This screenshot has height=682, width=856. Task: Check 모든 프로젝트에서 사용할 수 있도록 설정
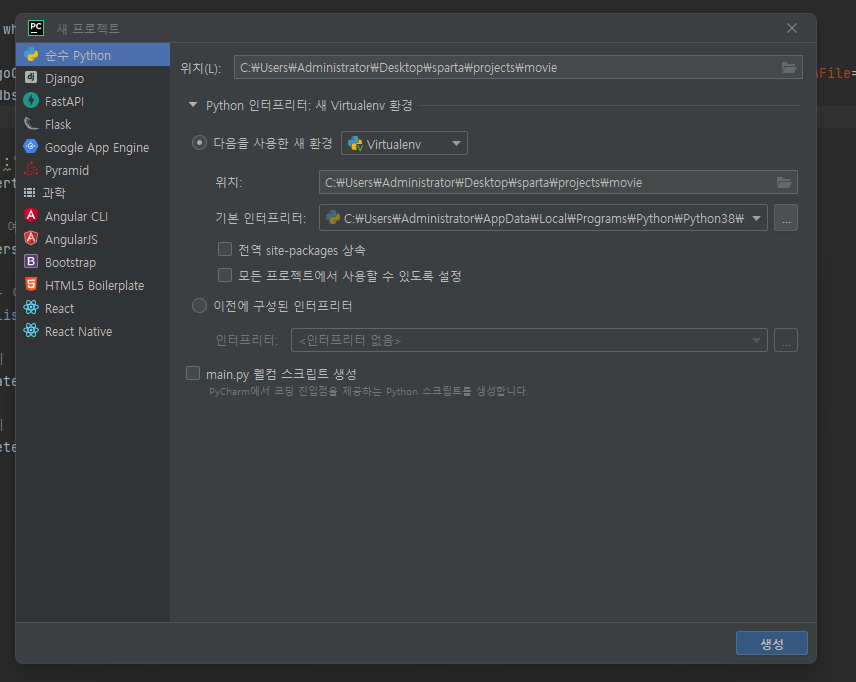point(225,275)
